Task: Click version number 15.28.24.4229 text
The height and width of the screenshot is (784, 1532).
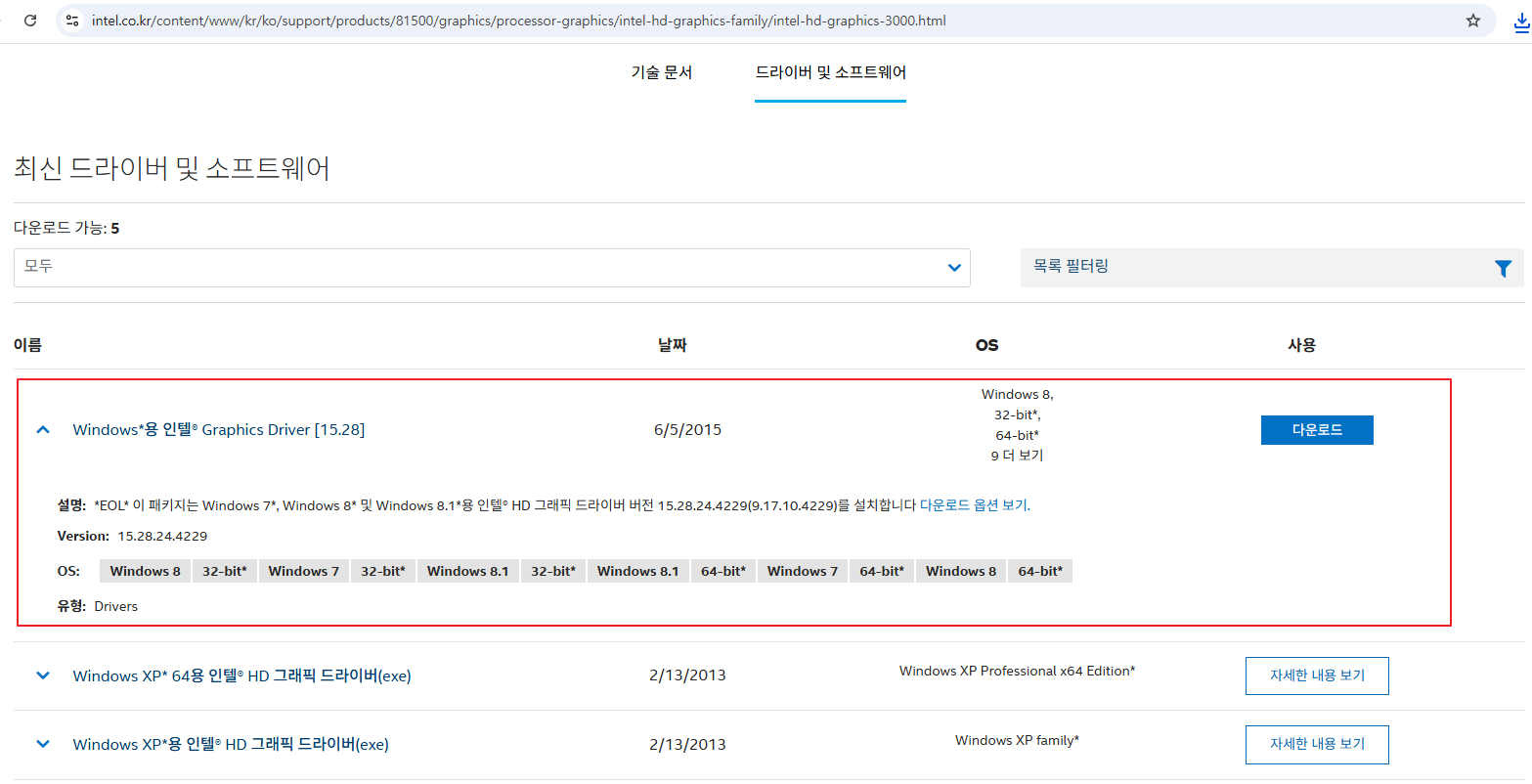Action: (x=162, y=536)
